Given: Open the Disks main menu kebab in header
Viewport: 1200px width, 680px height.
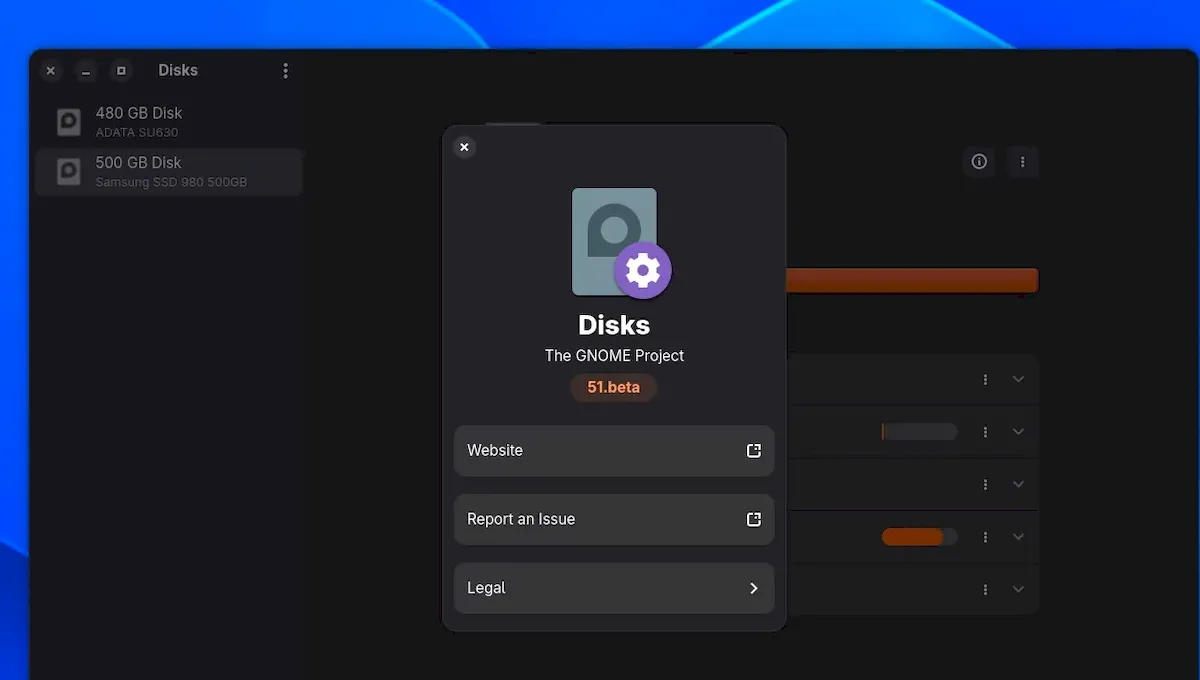Looking at the screenshot, I should (x=285, y=70).
